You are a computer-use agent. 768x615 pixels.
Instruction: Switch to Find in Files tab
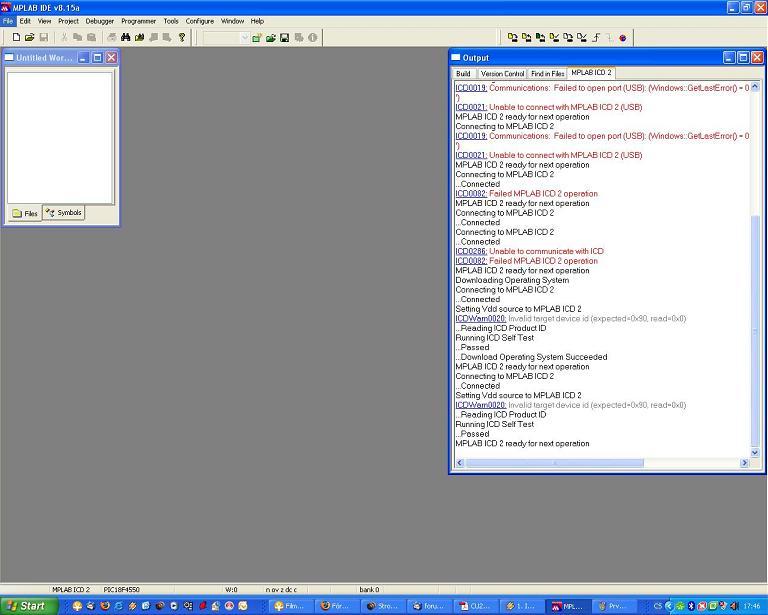pos(548,73)
